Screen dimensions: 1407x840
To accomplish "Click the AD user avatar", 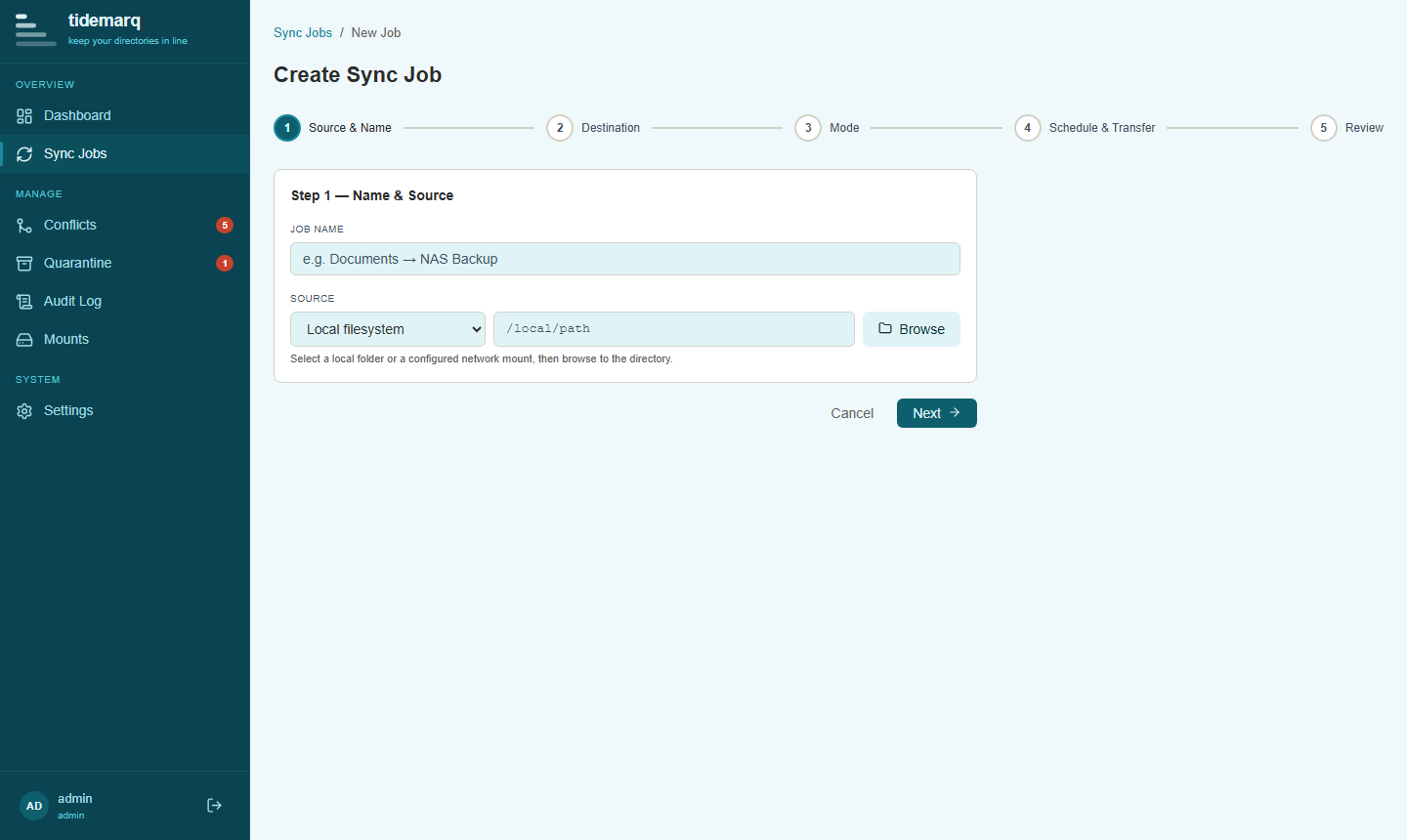I will pyautogui.click(x=34, y=806).
